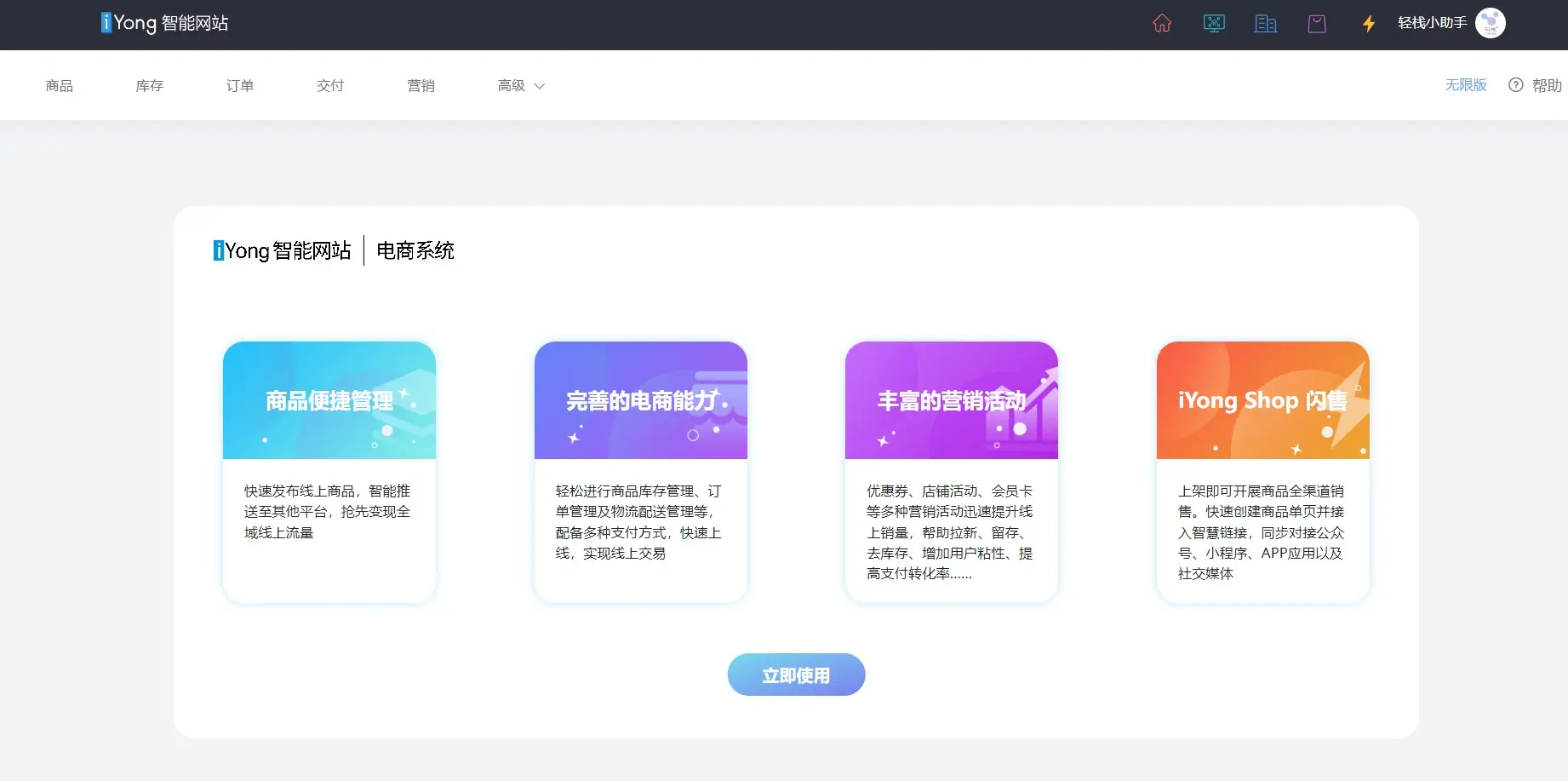The width and height of the screenshot is (1568, 781).
Task: Select the 订单 navigation item
Action: click(239, 85)
